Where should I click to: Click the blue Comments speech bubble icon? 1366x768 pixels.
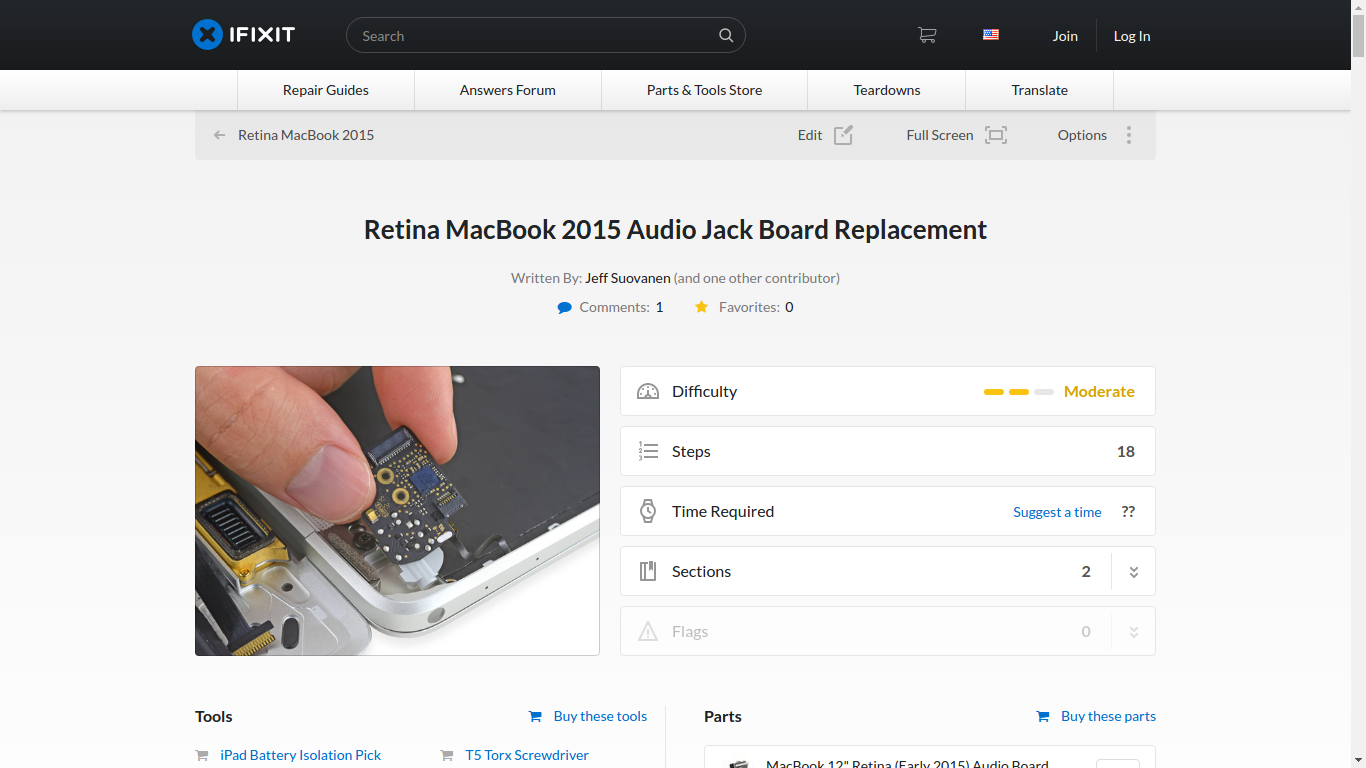coord(565,308)
